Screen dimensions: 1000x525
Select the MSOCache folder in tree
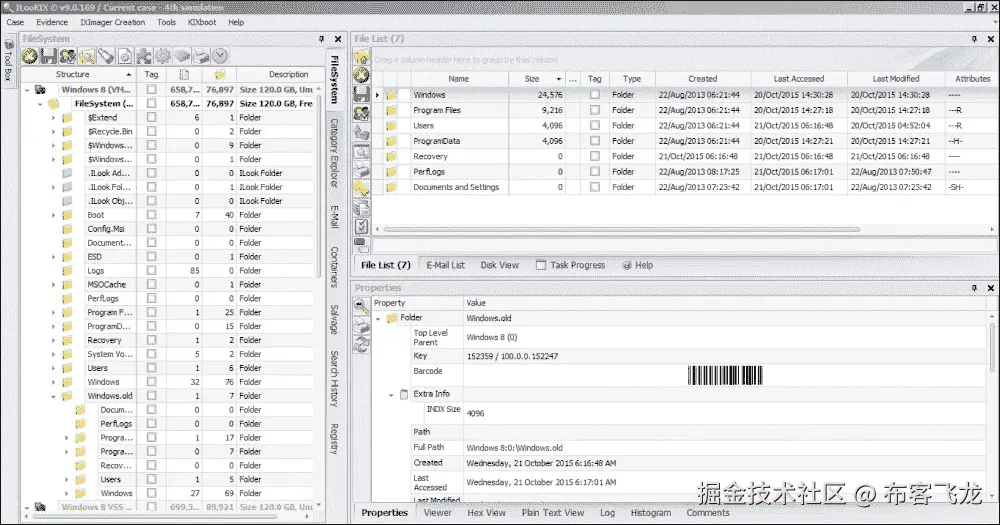[x=107, y=285]
